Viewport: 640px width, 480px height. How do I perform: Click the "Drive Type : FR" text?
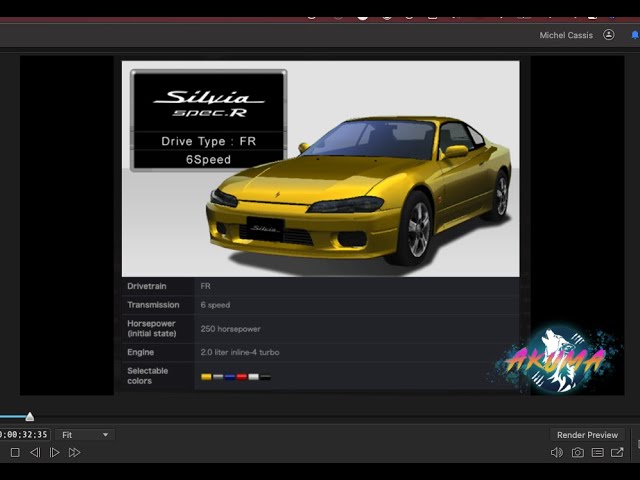209,141
